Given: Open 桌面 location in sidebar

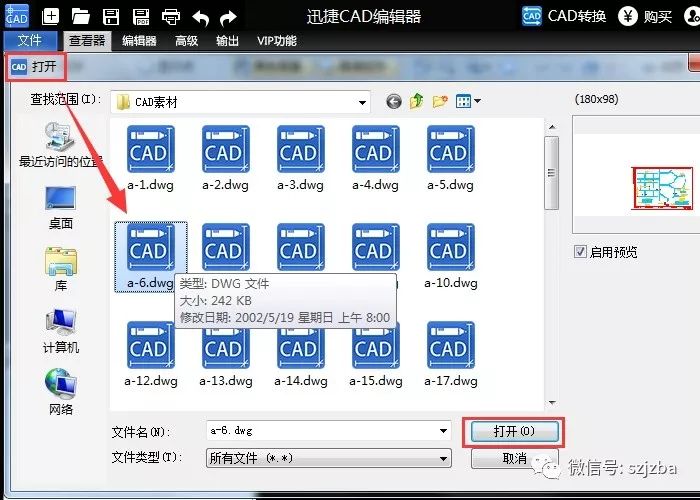Looking at the screenshot, I should coord(60,207).
